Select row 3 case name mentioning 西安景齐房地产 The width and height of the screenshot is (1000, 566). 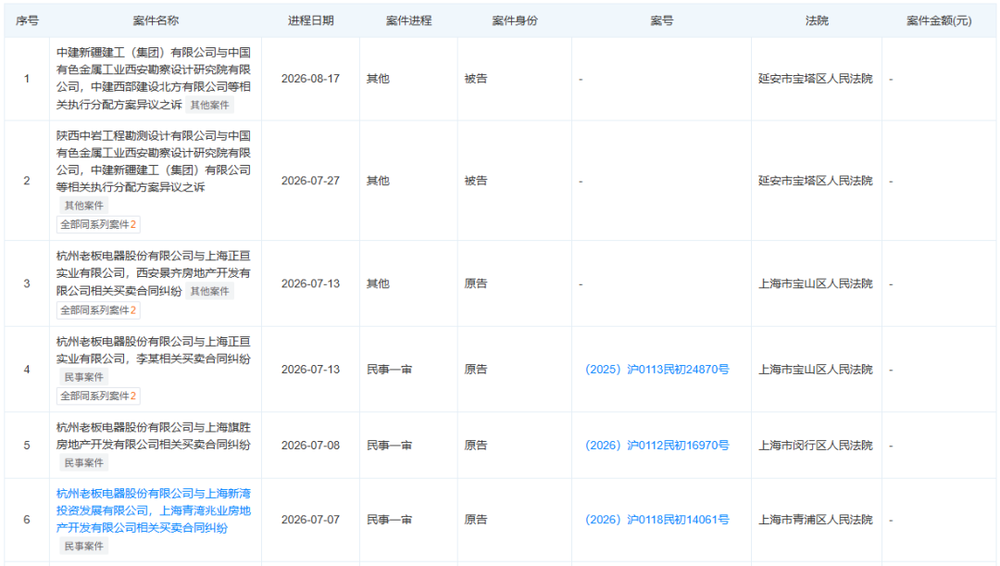pos(154,273)
